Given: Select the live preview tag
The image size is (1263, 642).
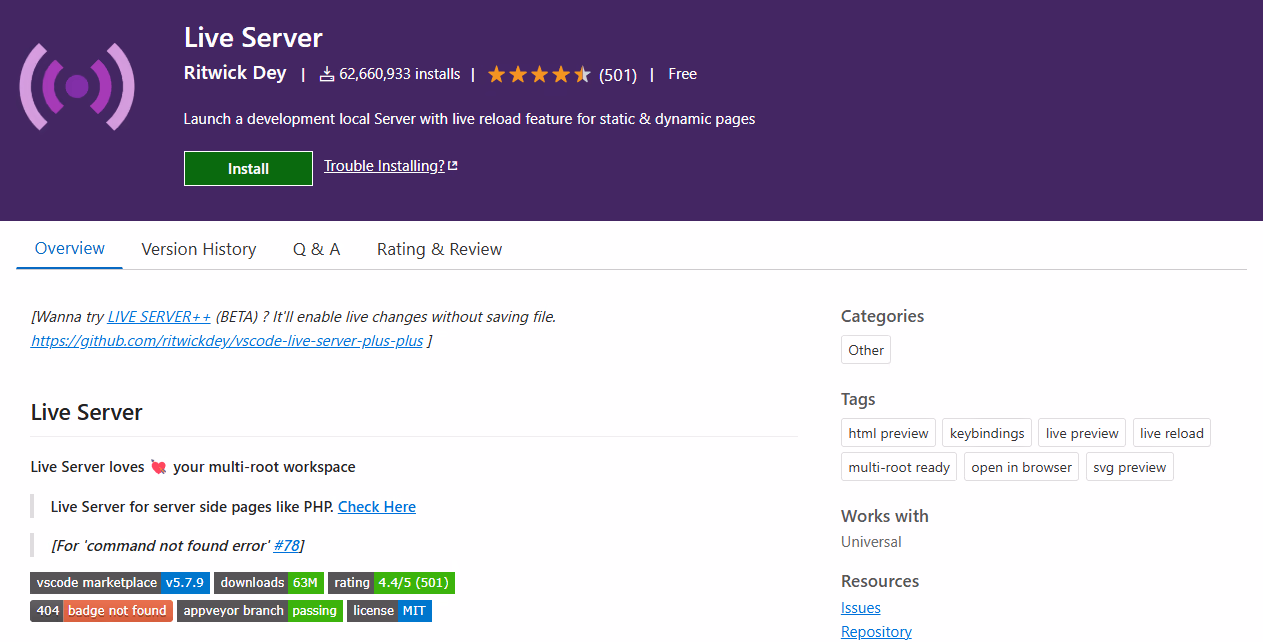Looking at the screenshot, I should click(1082, 433).
